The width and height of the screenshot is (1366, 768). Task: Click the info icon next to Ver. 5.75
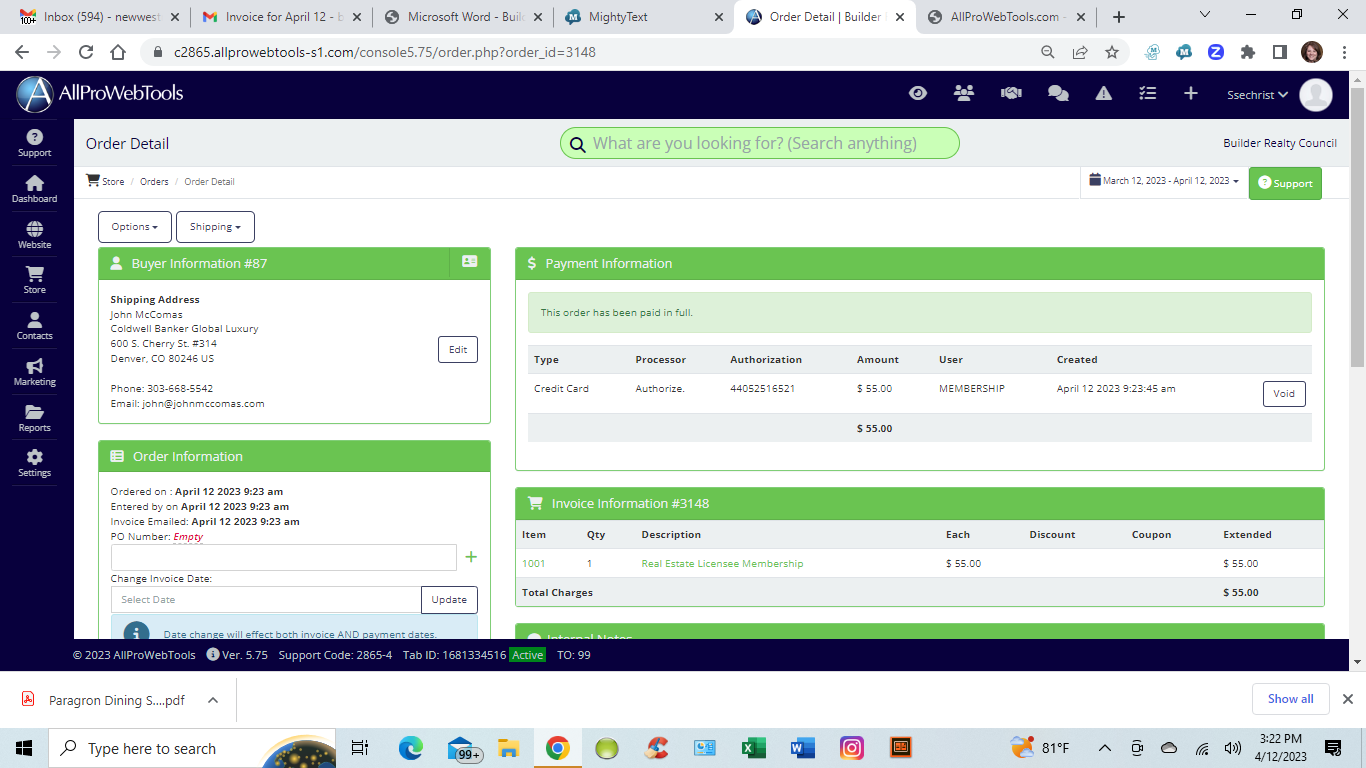(213, 655)
